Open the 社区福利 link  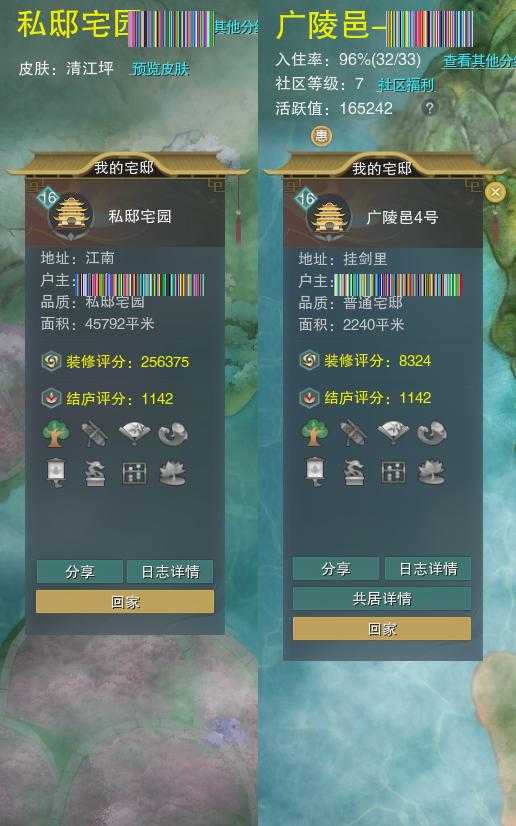point(406,84)
